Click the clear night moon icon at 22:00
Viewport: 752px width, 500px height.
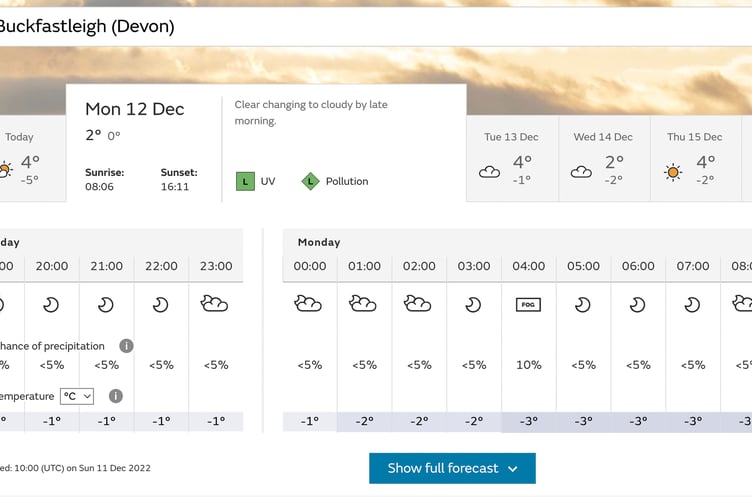click(x=161, y=304)
